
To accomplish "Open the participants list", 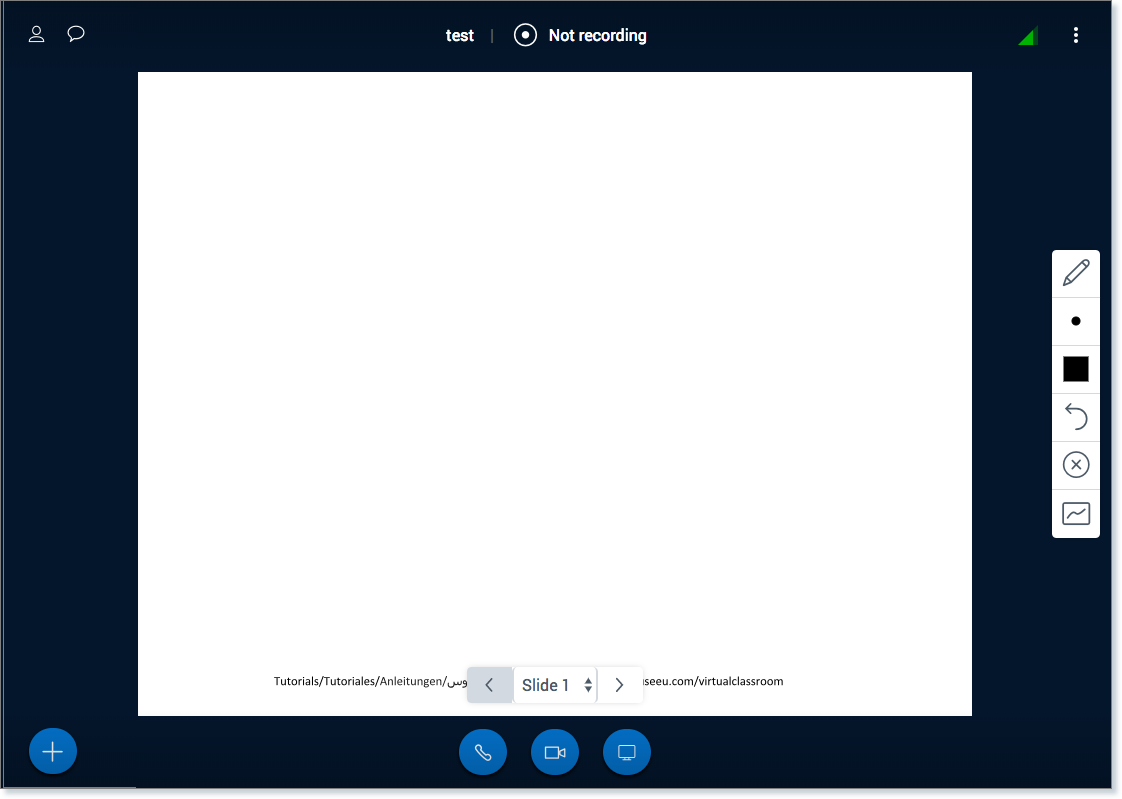I will pos(36,34).
